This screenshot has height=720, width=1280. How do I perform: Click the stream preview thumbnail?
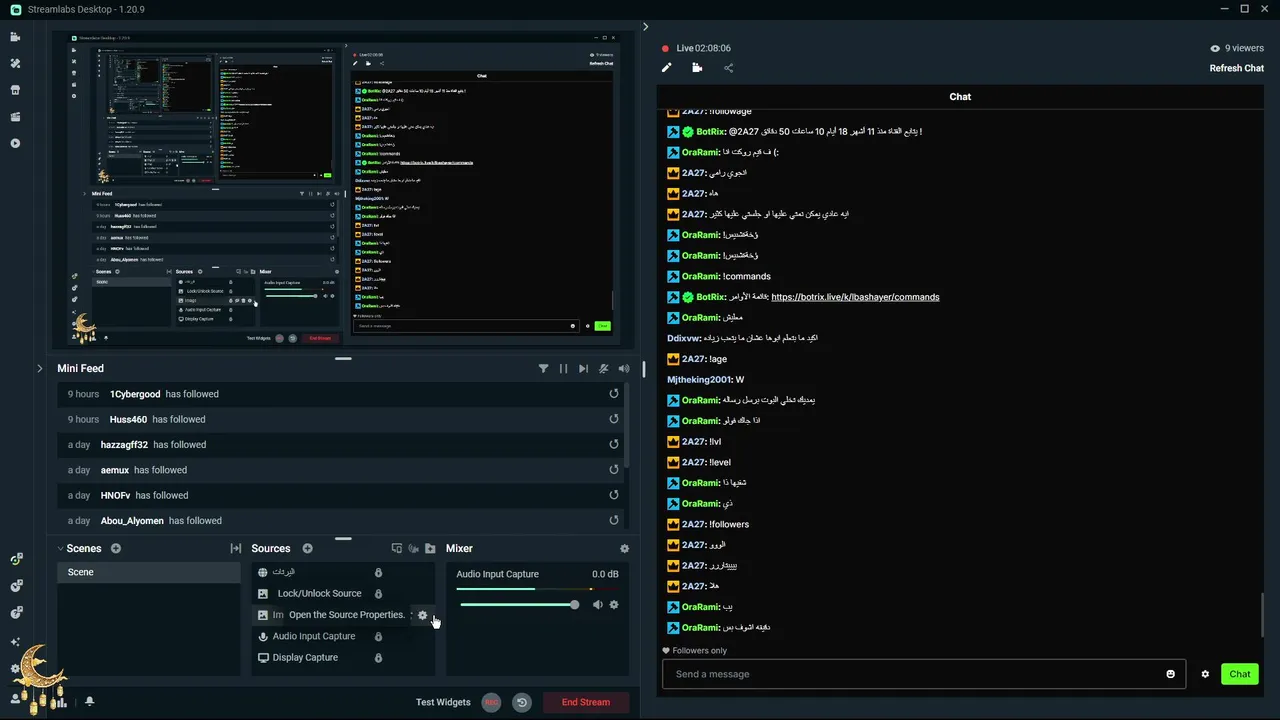pyautogui.click(x=342, y=190)
